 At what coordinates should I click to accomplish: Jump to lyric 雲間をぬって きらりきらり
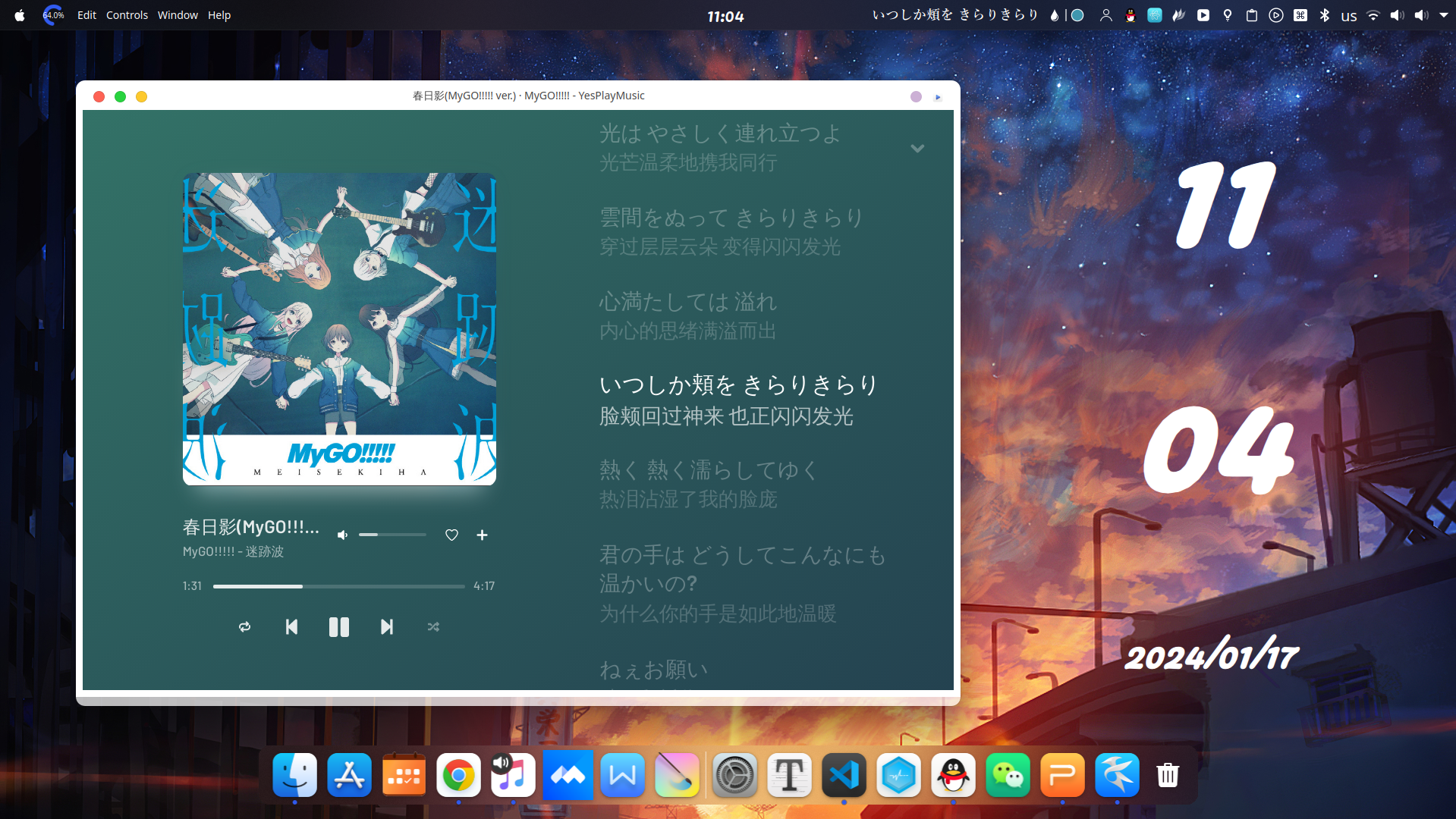coord(731,218)
